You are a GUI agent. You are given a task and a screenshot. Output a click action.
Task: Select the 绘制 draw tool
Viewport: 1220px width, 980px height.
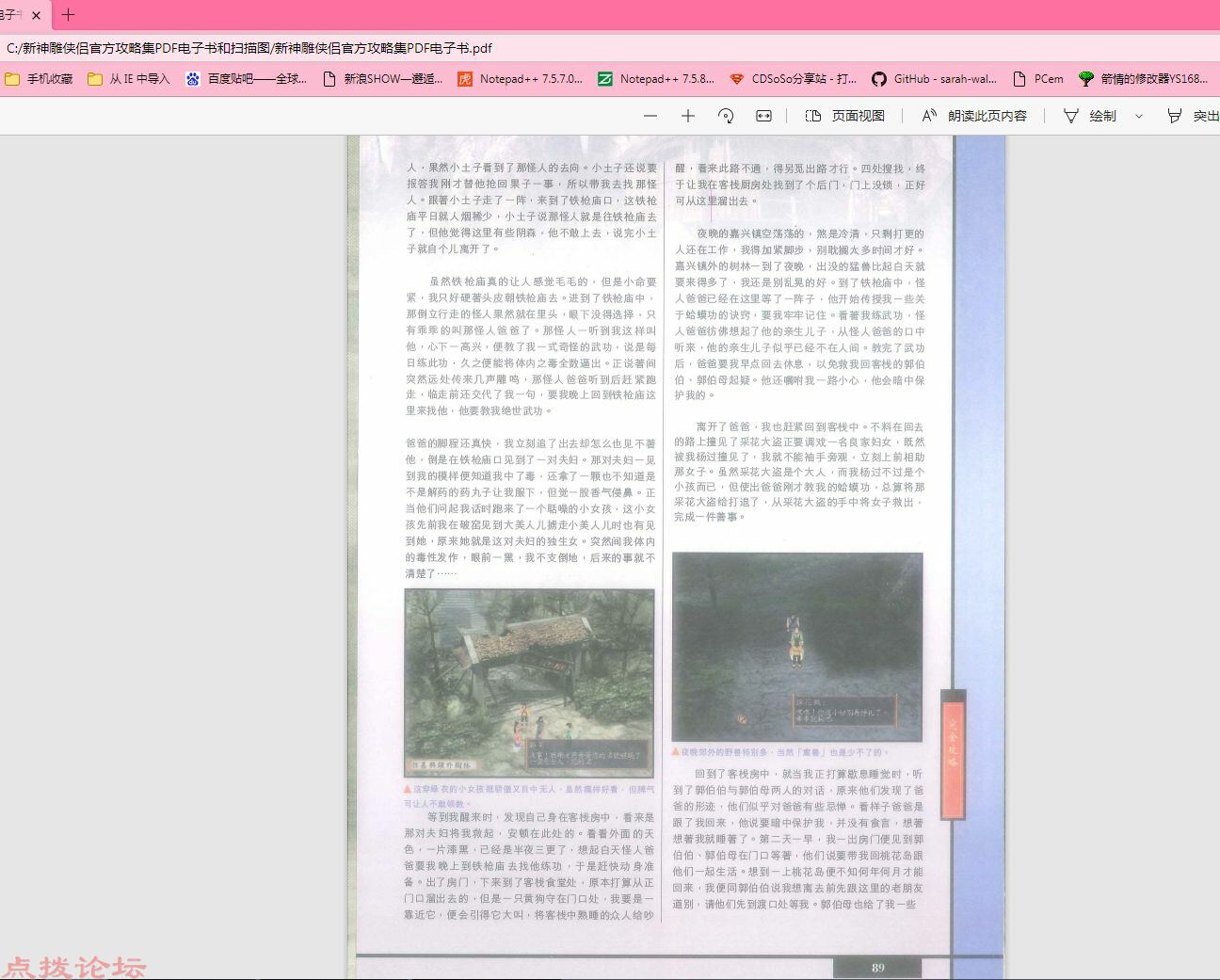[1090, 116]
